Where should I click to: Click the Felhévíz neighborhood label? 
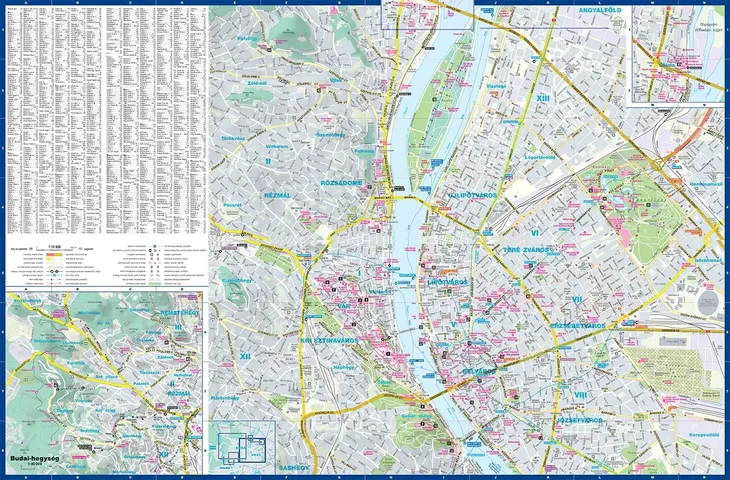tap(365, 151)
